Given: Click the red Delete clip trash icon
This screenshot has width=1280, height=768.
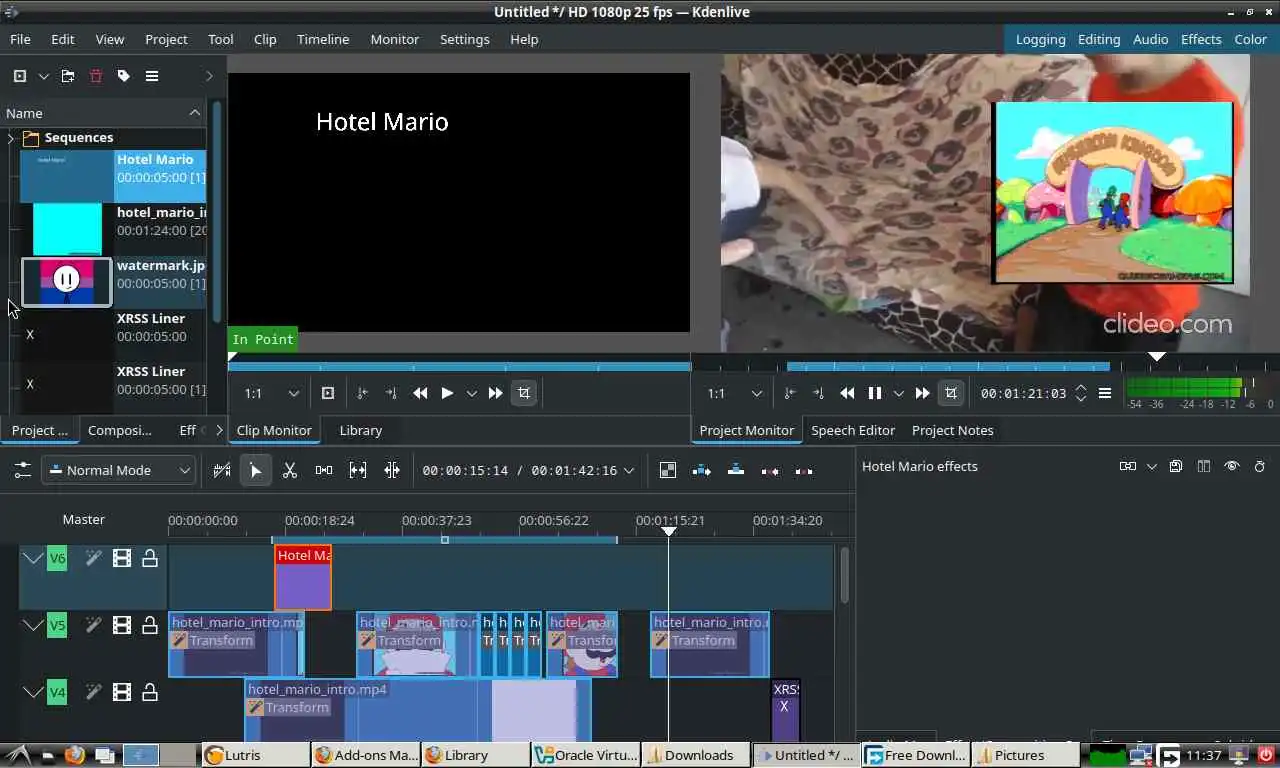Looking at the screenshot, I should [x=96, y=76].
